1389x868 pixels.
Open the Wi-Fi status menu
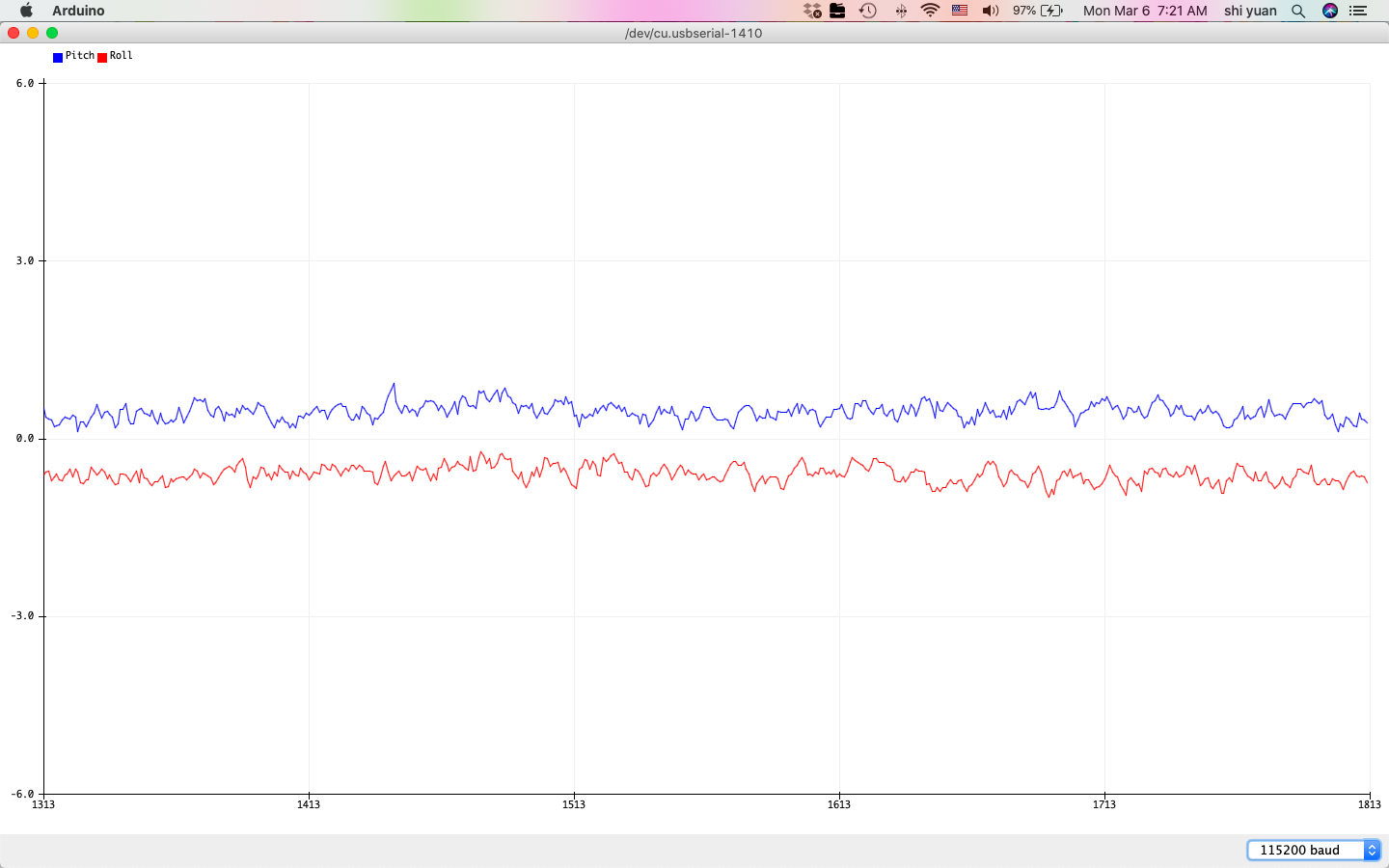point(930,11)
